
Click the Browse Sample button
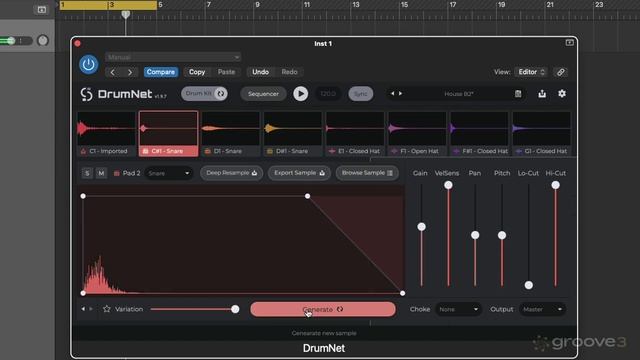367,173
